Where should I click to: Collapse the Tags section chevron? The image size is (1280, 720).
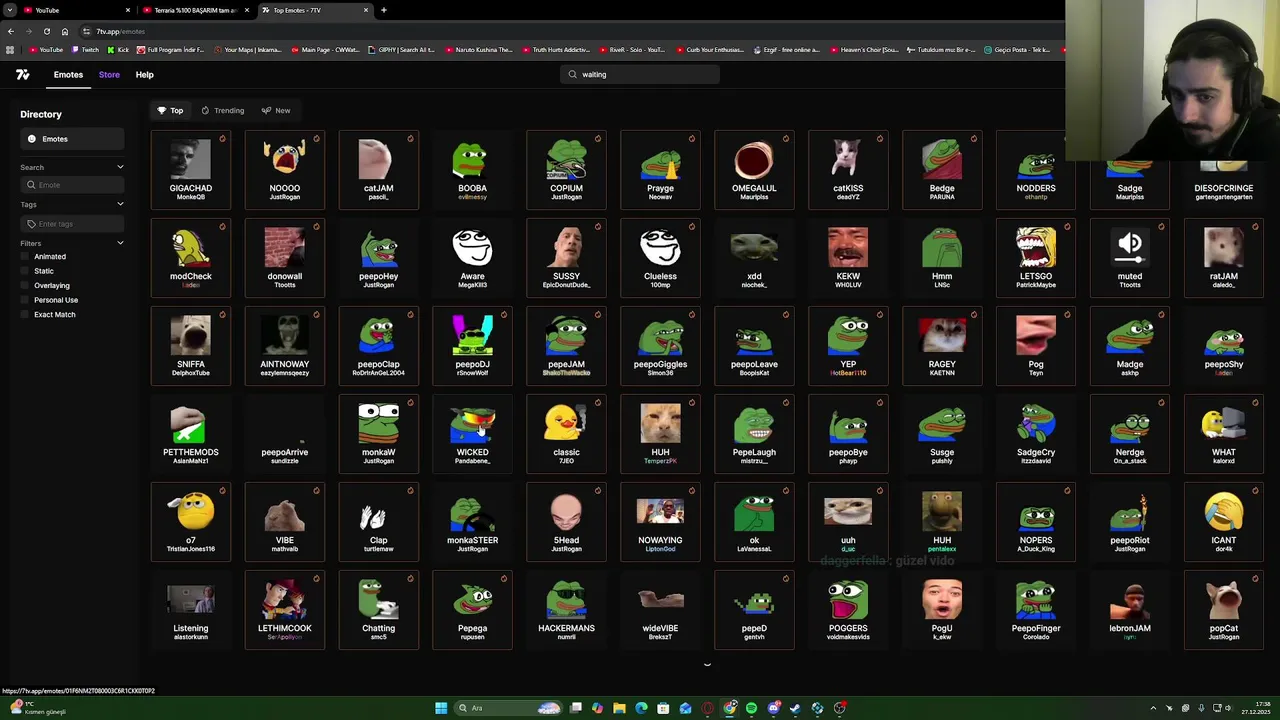120,204
